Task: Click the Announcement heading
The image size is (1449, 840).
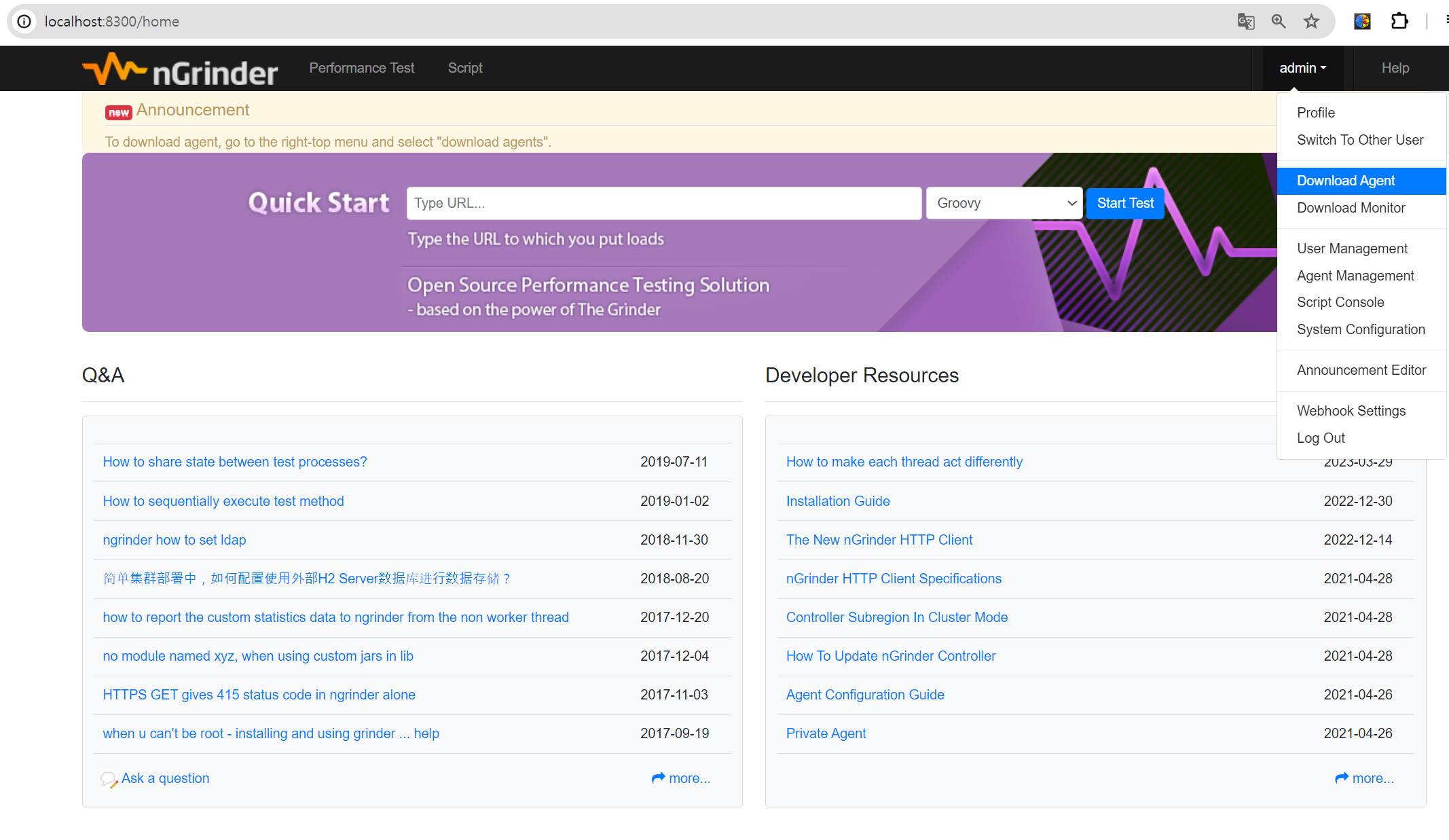Action: [x=193, y=110]
